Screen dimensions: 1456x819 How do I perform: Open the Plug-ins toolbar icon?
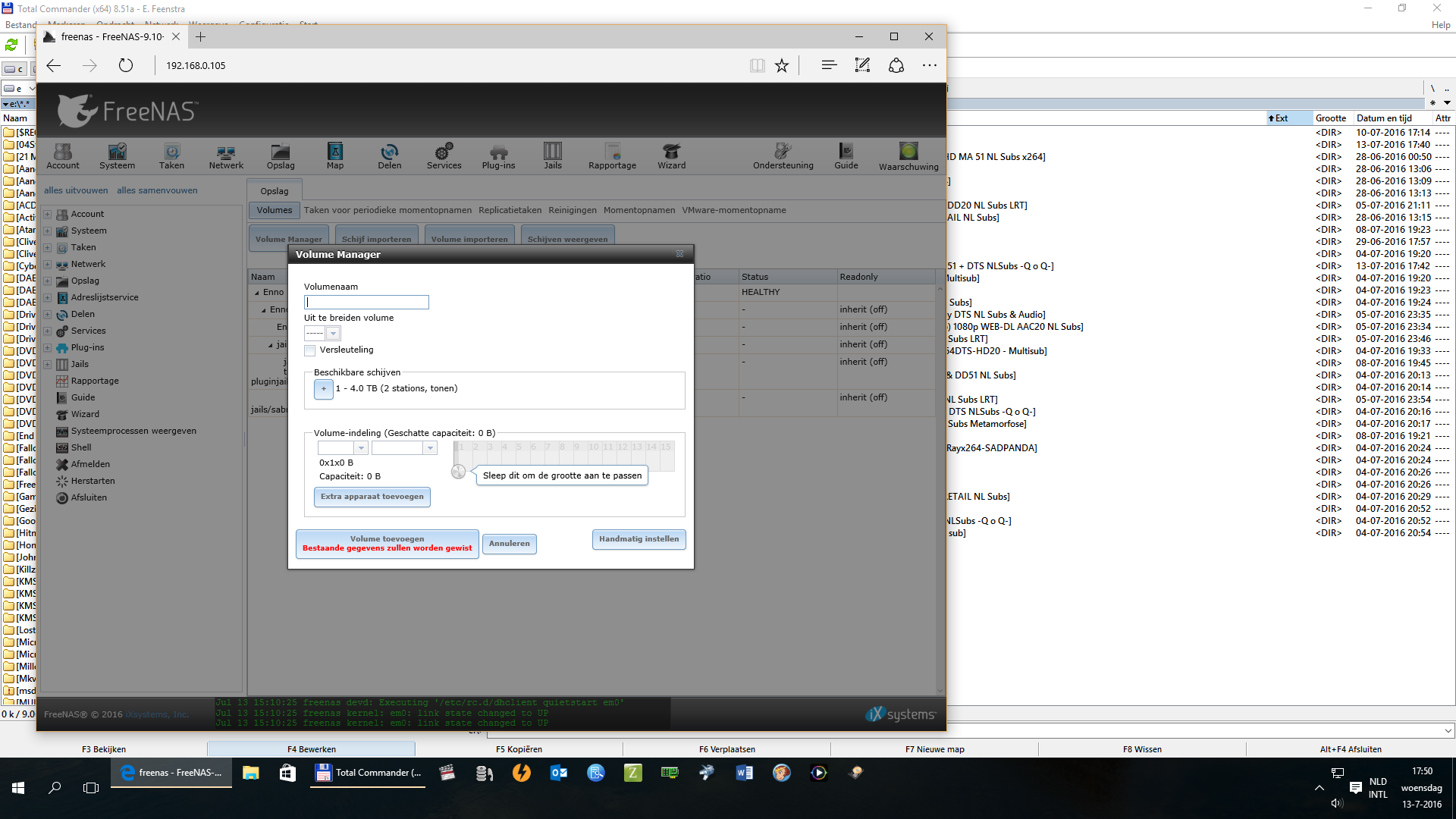point(498,156)
